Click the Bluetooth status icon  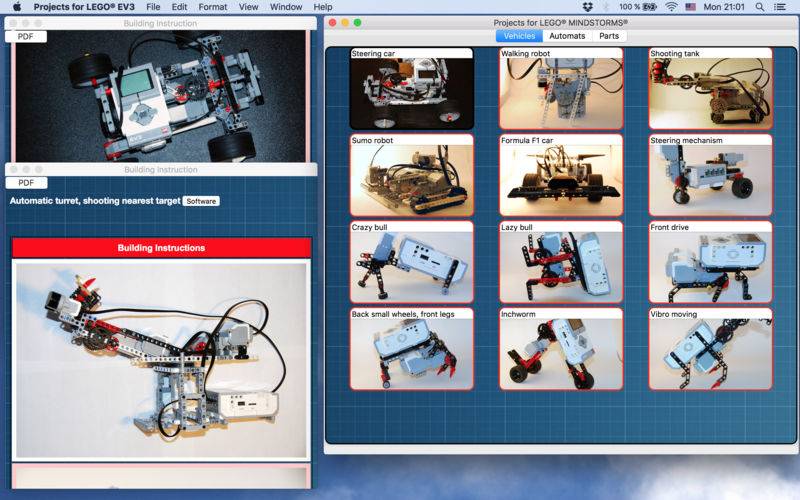[x=606, y=7]
